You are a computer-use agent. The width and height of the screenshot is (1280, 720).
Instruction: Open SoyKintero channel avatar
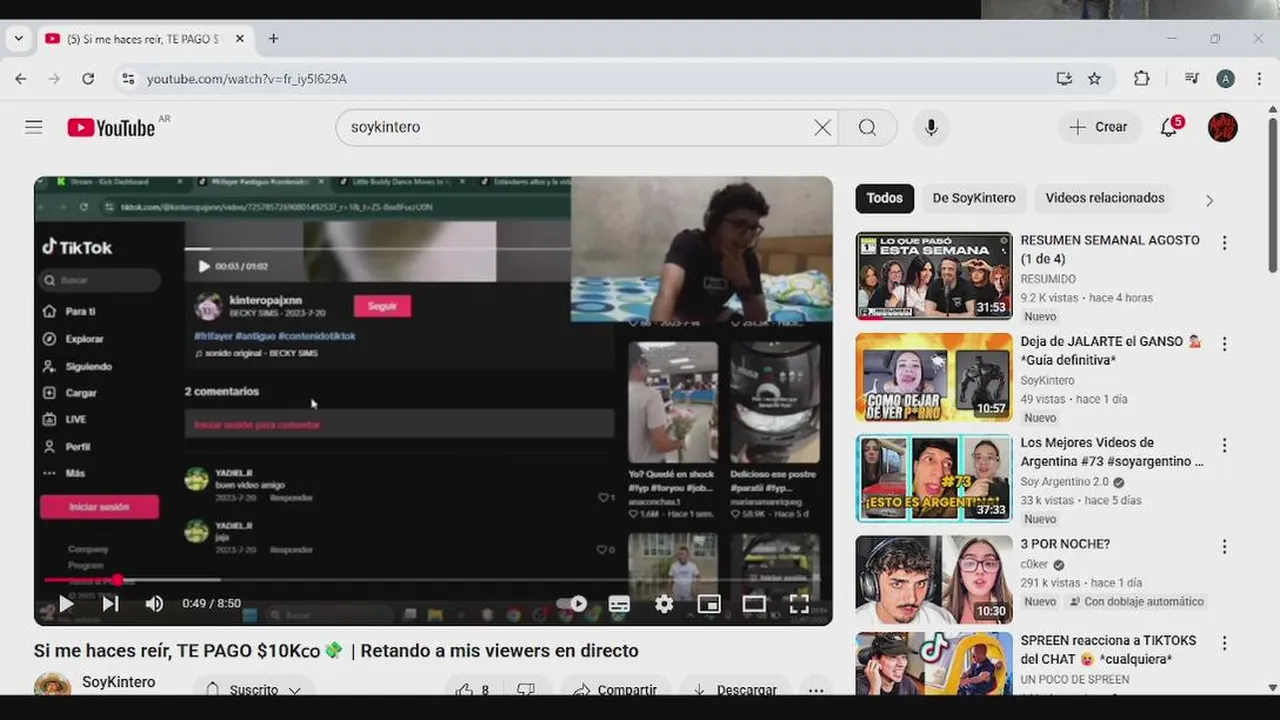pyautogui.click(x=53, y=685)
